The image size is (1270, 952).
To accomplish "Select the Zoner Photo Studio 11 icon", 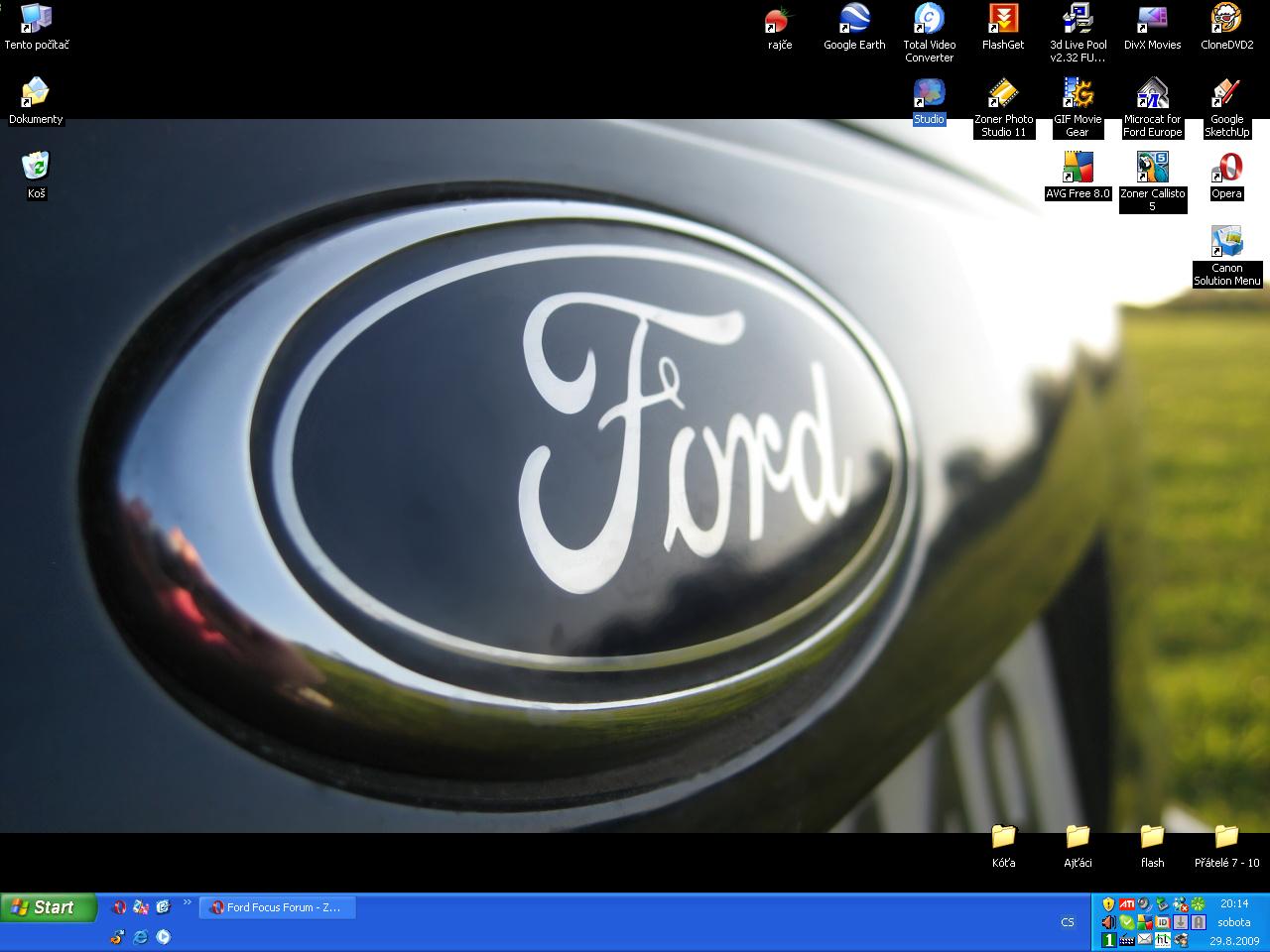I will (1003, 94).
